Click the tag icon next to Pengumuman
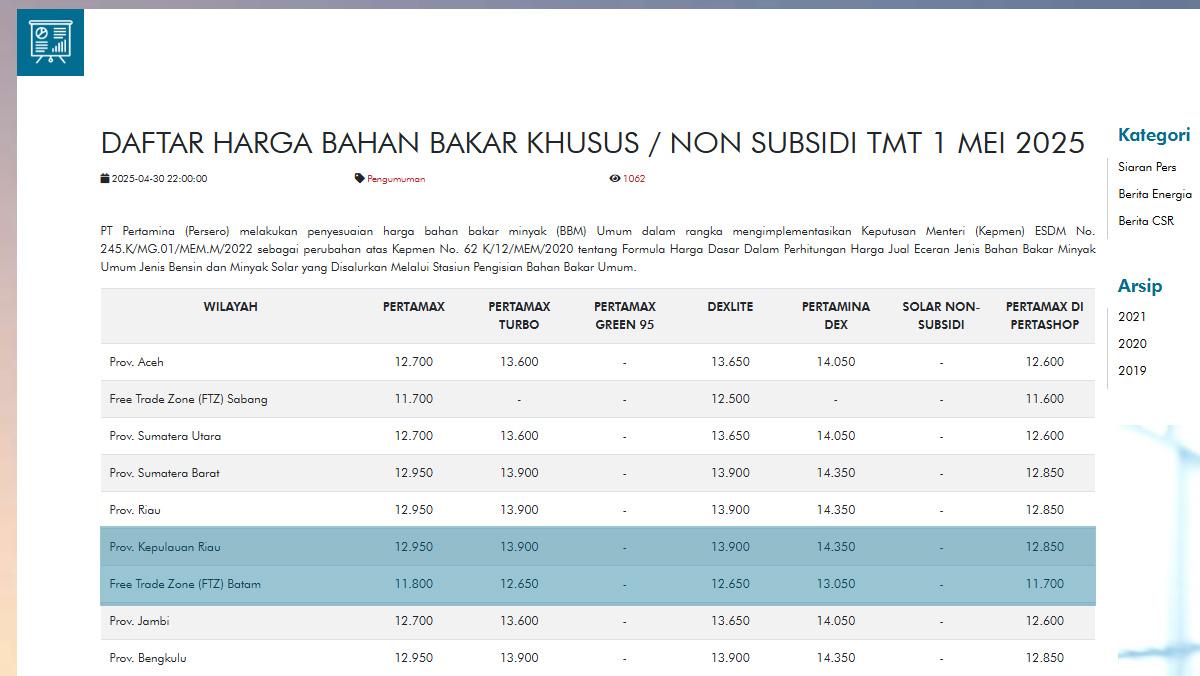This screenshot has height=676, width=1200. 361,177
